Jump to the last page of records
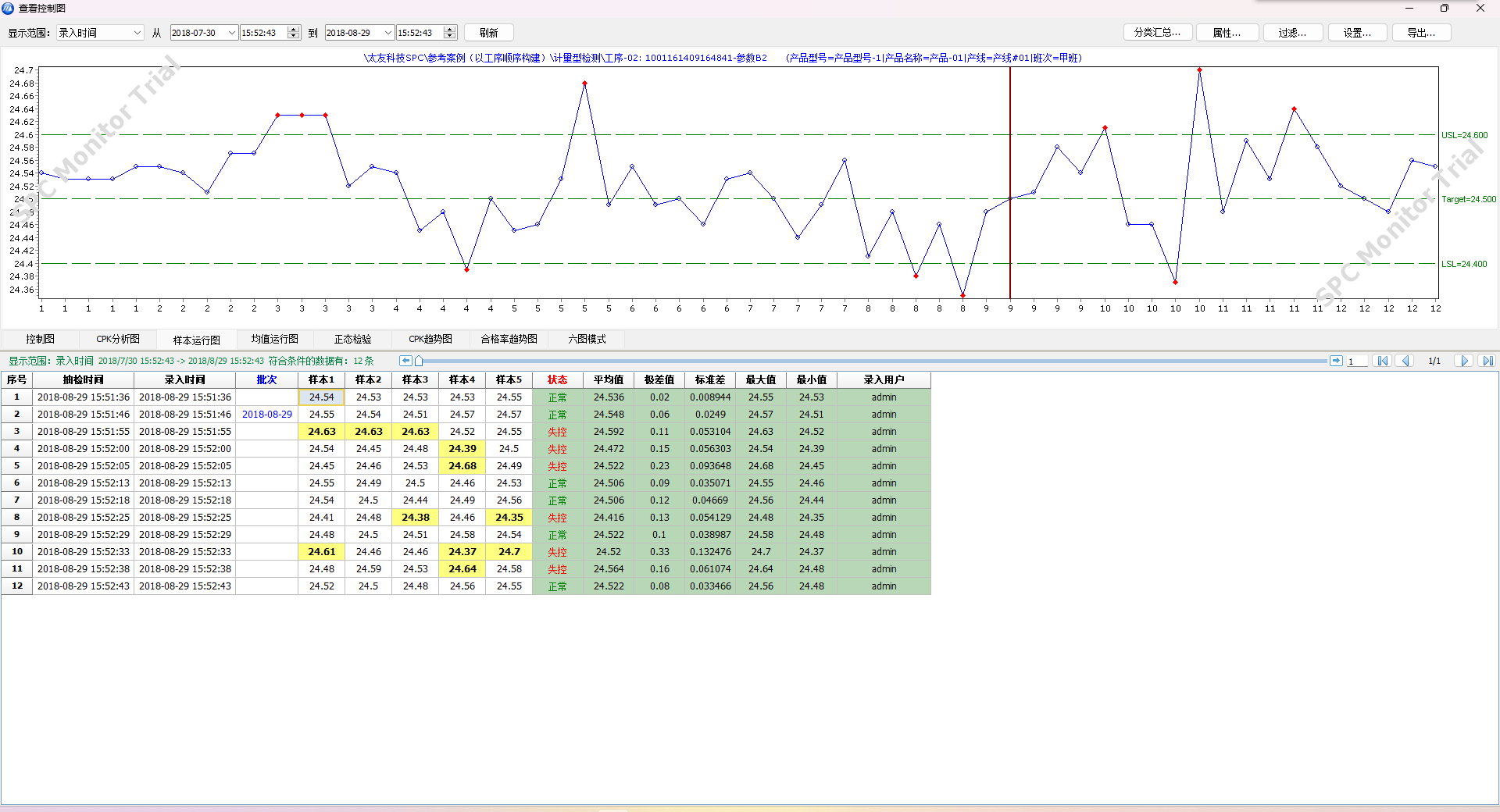This screenshot has height=812, width=1500. pyautogui.click(x=1487, y=361)
